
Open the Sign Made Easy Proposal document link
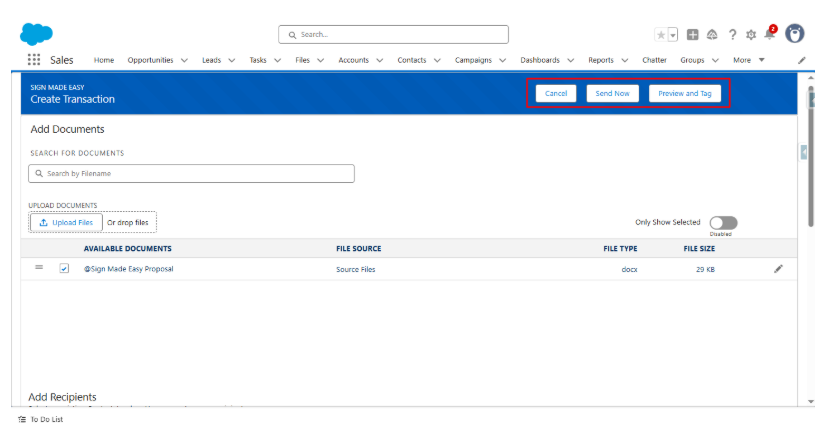click(128, 269)
